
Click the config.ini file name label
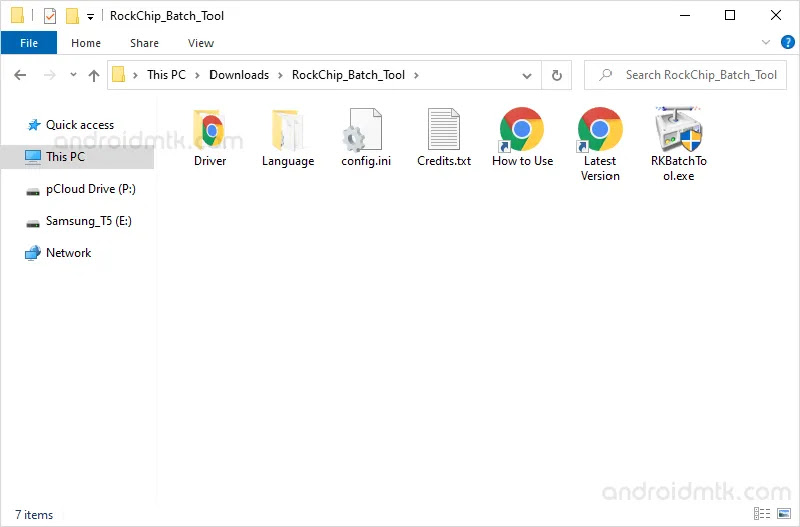pos(366,161)
